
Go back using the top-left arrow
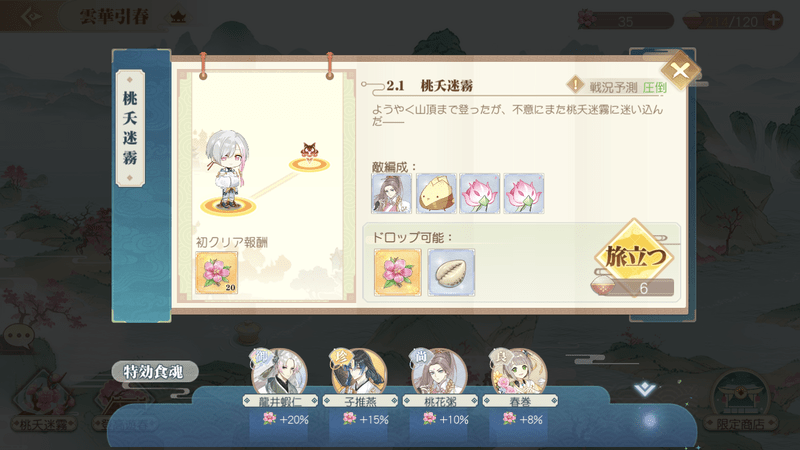[x=32, y=17]
